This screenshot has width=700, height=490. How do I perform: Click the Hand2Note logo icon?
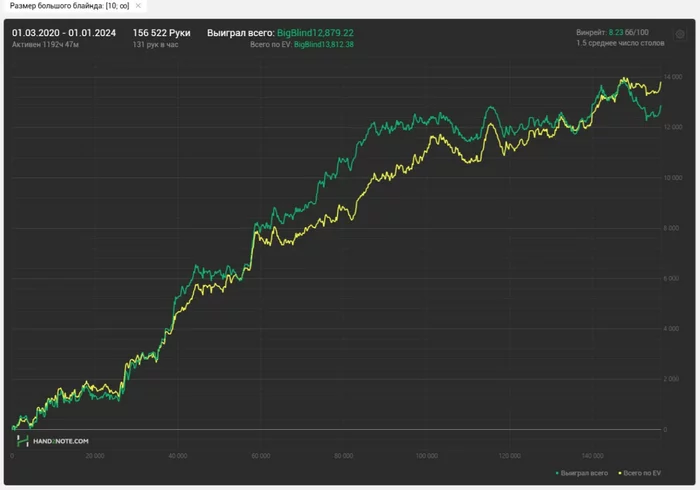tap(22, 441)
